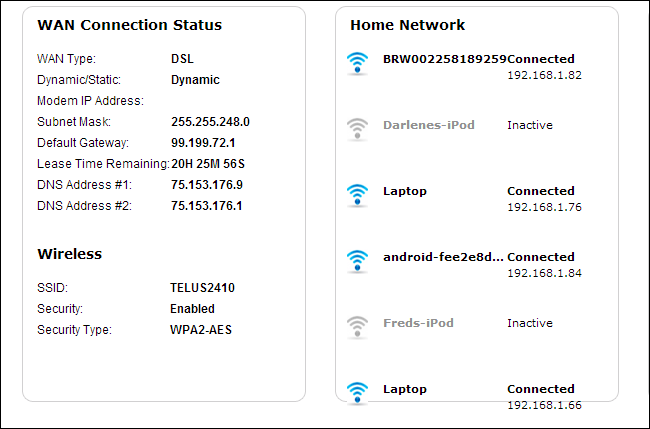650x429 pixels.
Task: Open the android-fee2e8d device entry
Action: (443, 257)
